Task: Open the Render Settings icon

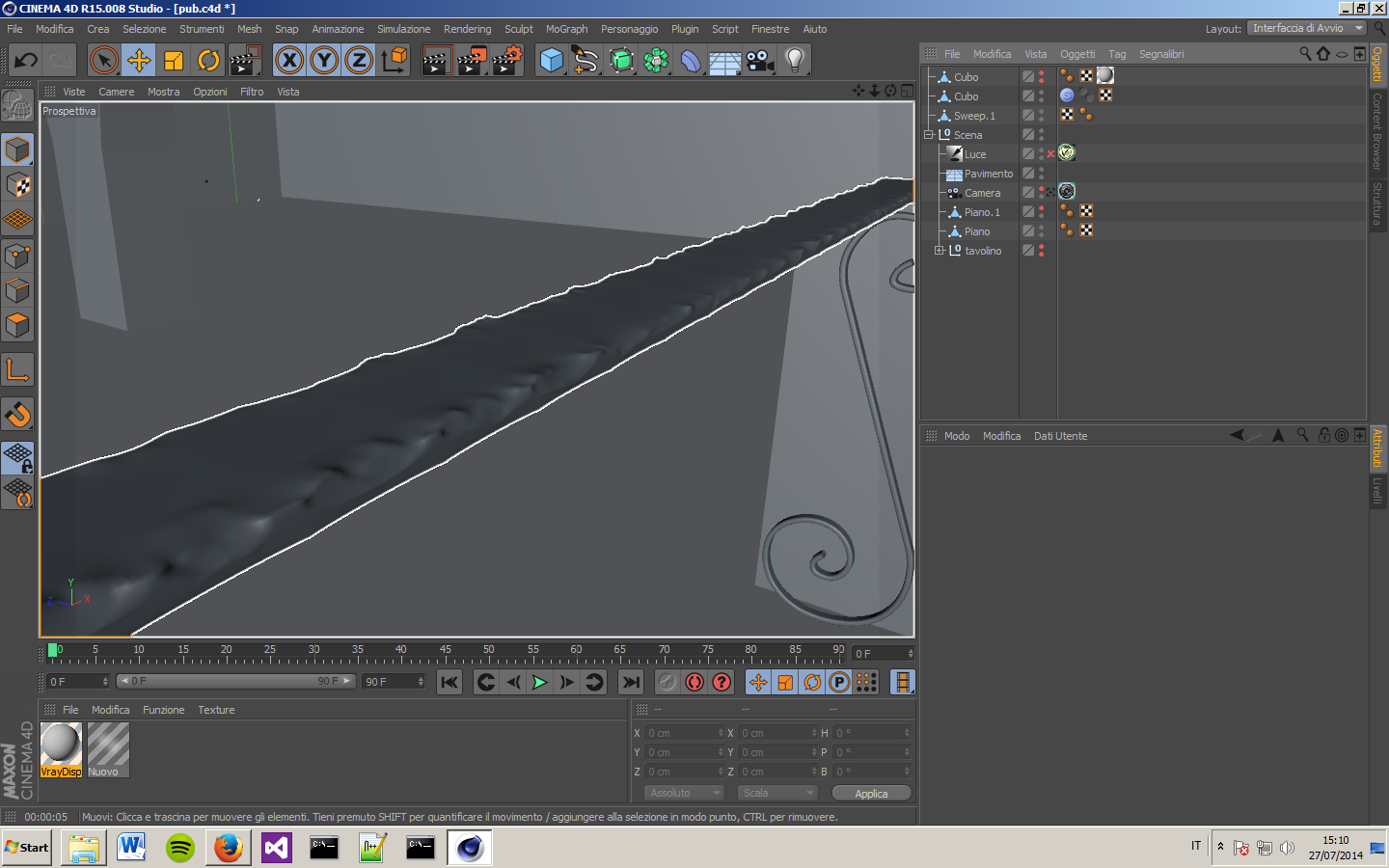Action: click(506, 61)
